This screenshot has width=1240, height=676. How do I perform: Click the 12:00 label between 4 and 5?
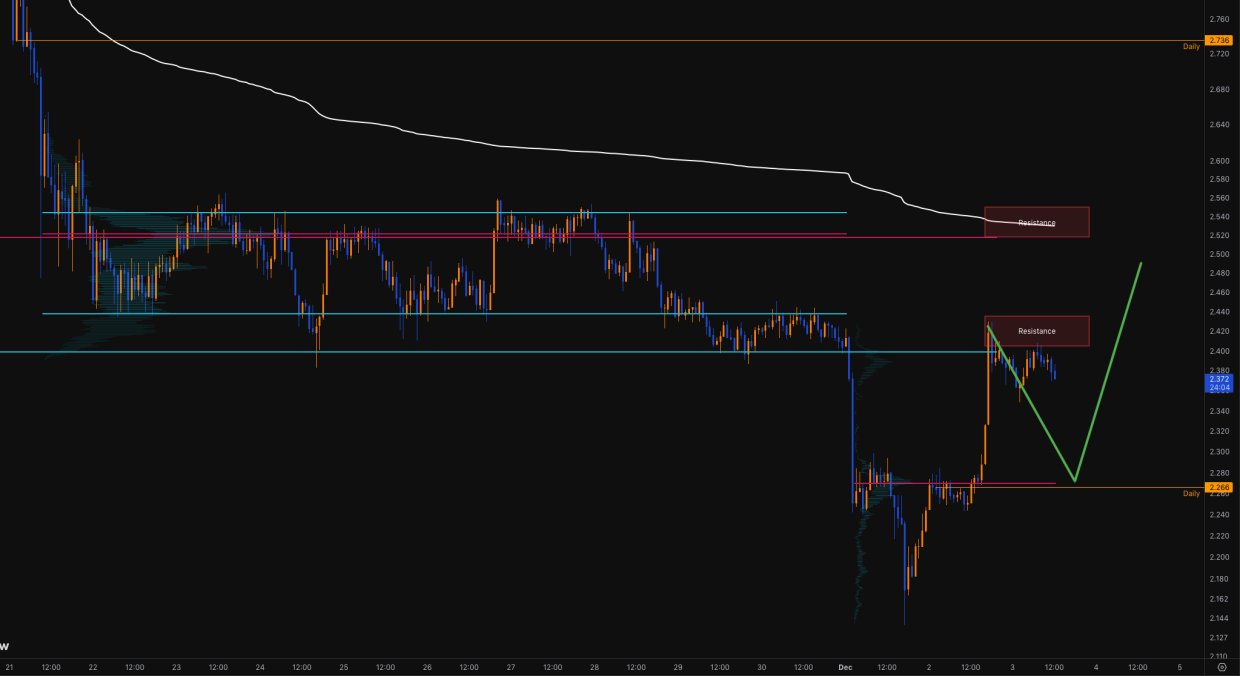[1137, 666]
